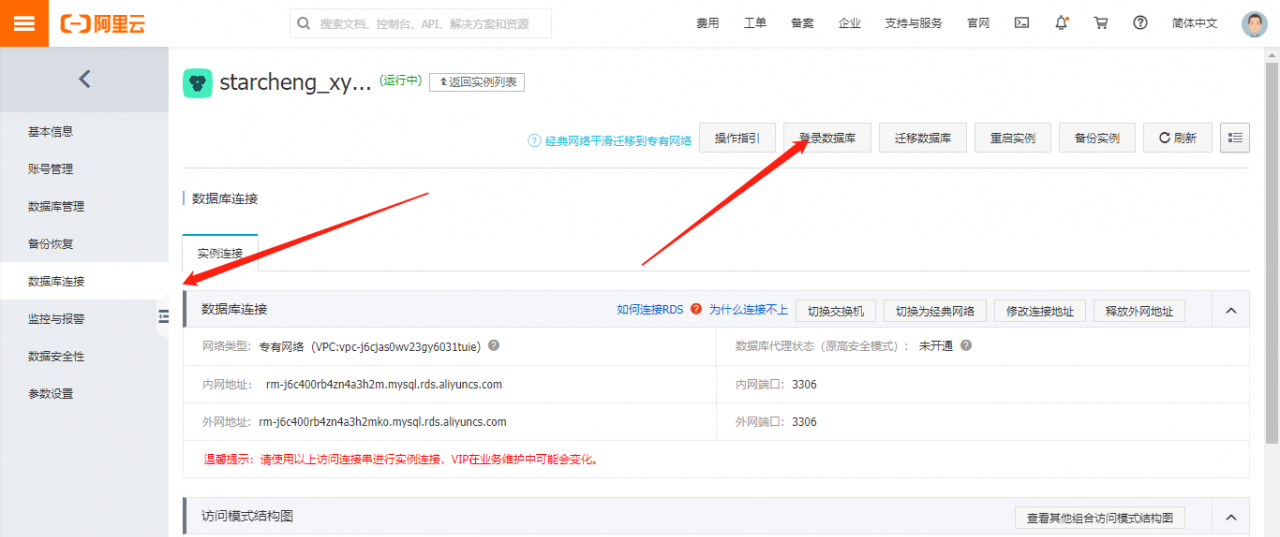Collapse the 访问模式结构图 section
Image resolution: width=1280 pixels, height=537 pixels.
(x=1231, y=517)
